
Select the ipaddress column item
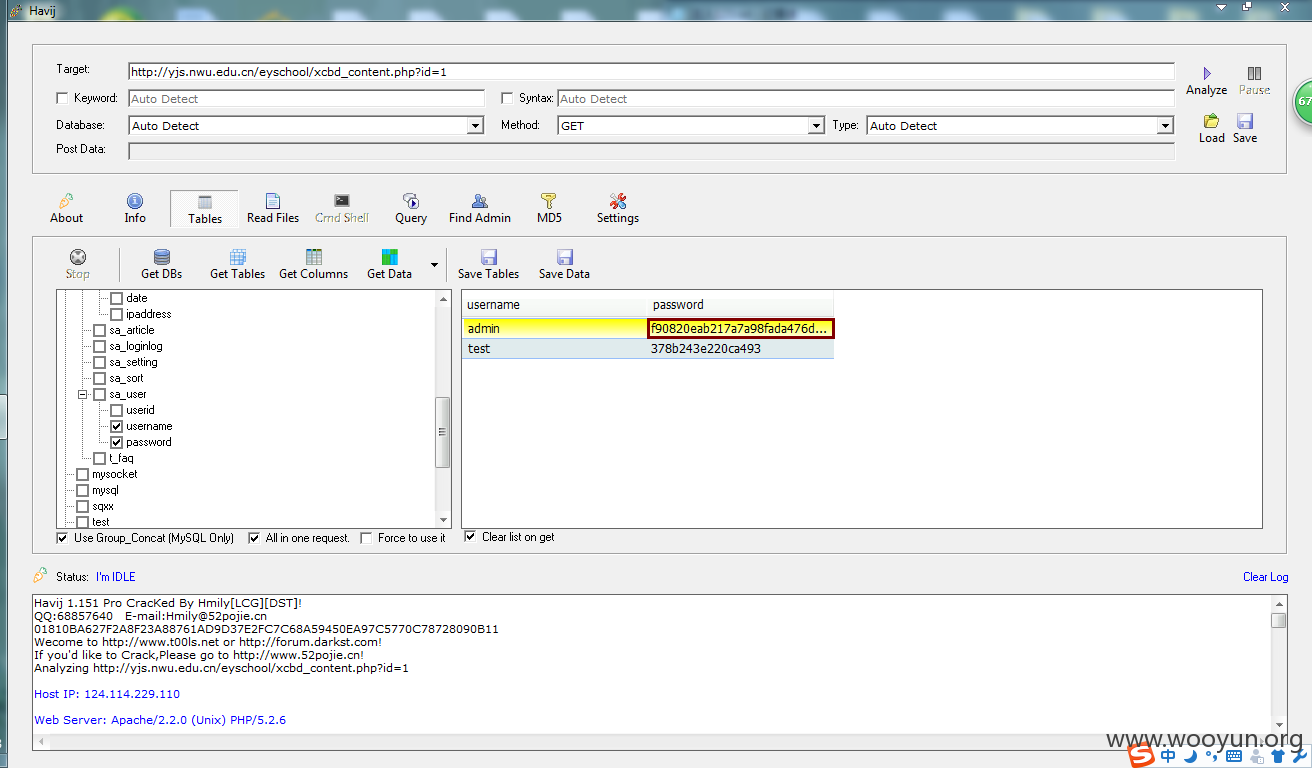pyautogui.click(x=149, y=314)
